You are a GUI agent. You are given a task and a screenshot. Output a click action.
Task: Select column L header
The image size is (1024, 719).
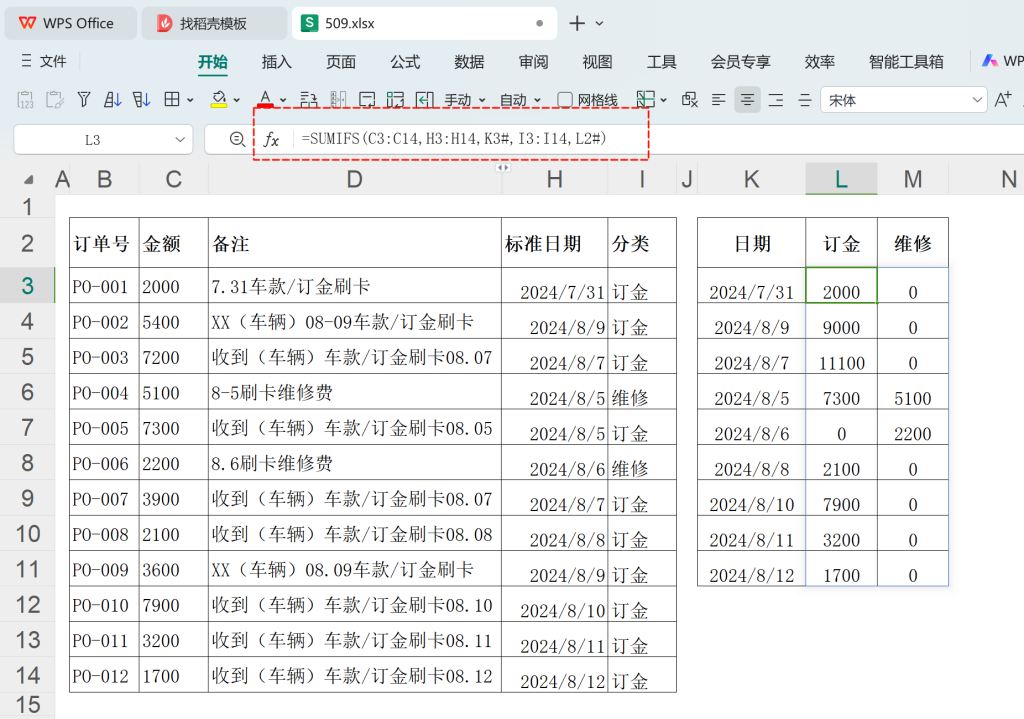pos(841,179)
